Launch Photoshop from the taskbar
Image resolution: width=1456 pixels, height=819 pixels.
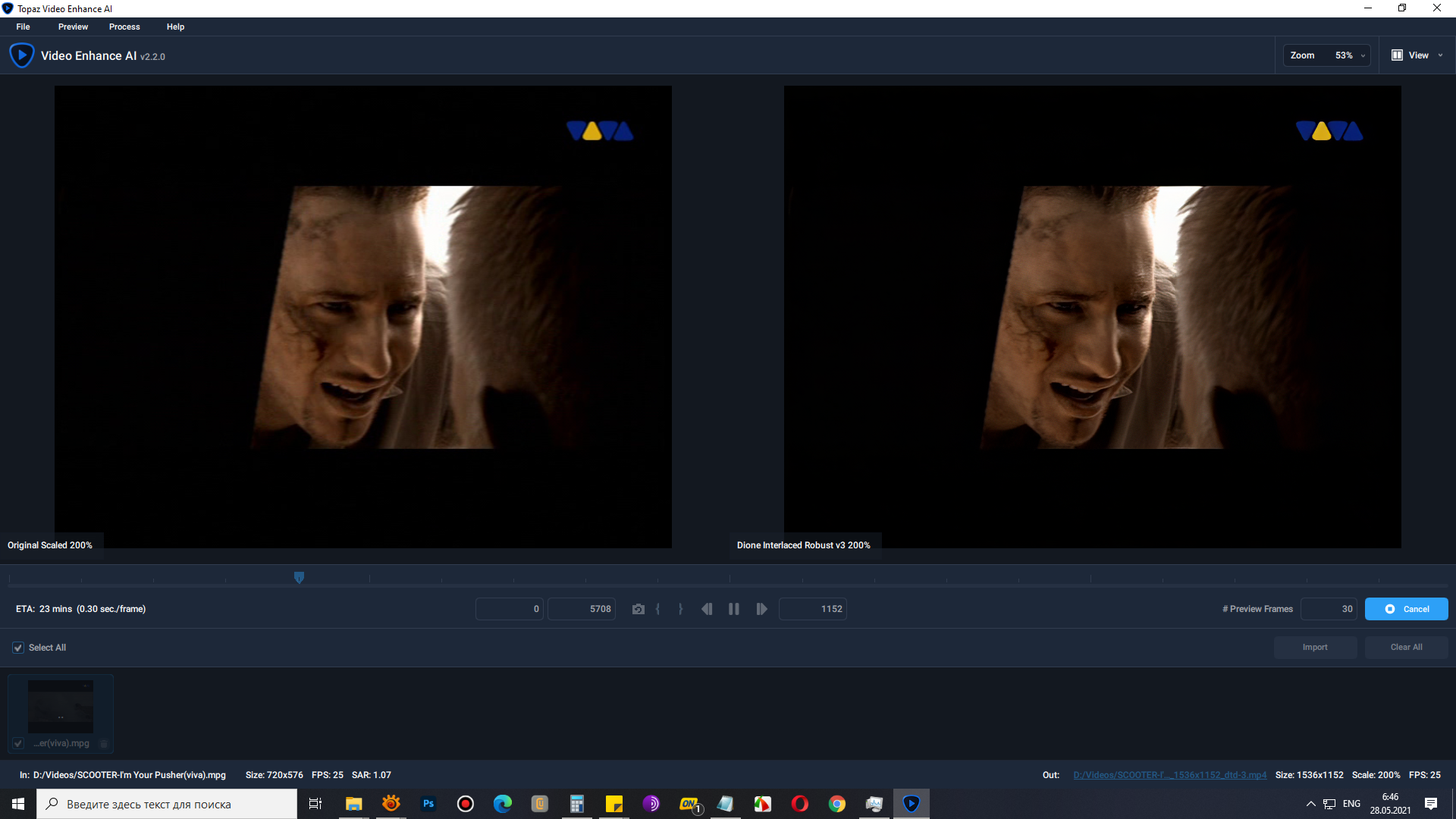coord(428,804)
